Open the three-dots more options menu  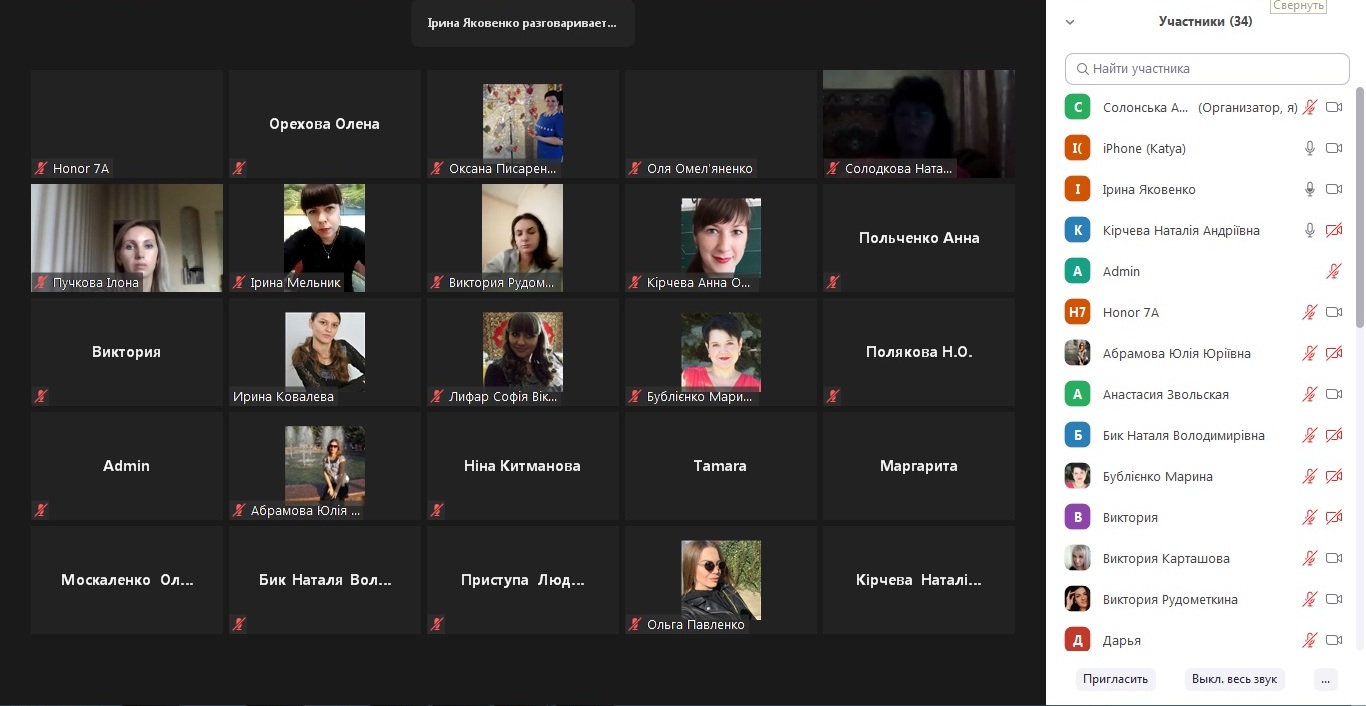pos(1325,679)
